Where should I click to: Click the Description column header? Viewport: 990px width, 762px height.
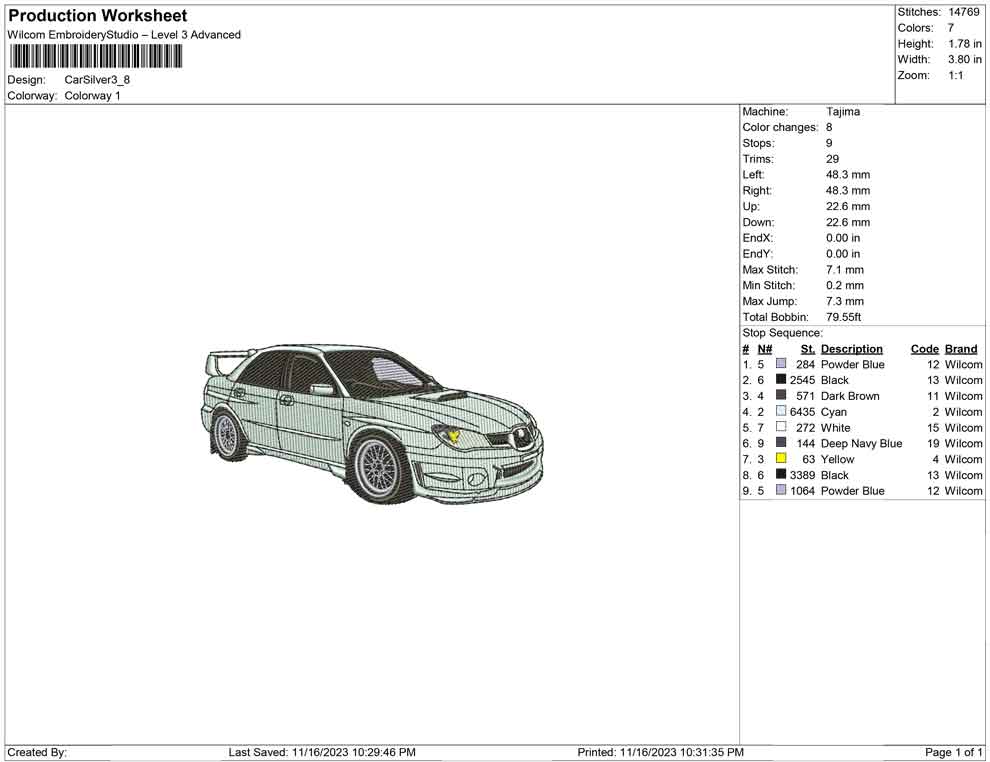851,349
